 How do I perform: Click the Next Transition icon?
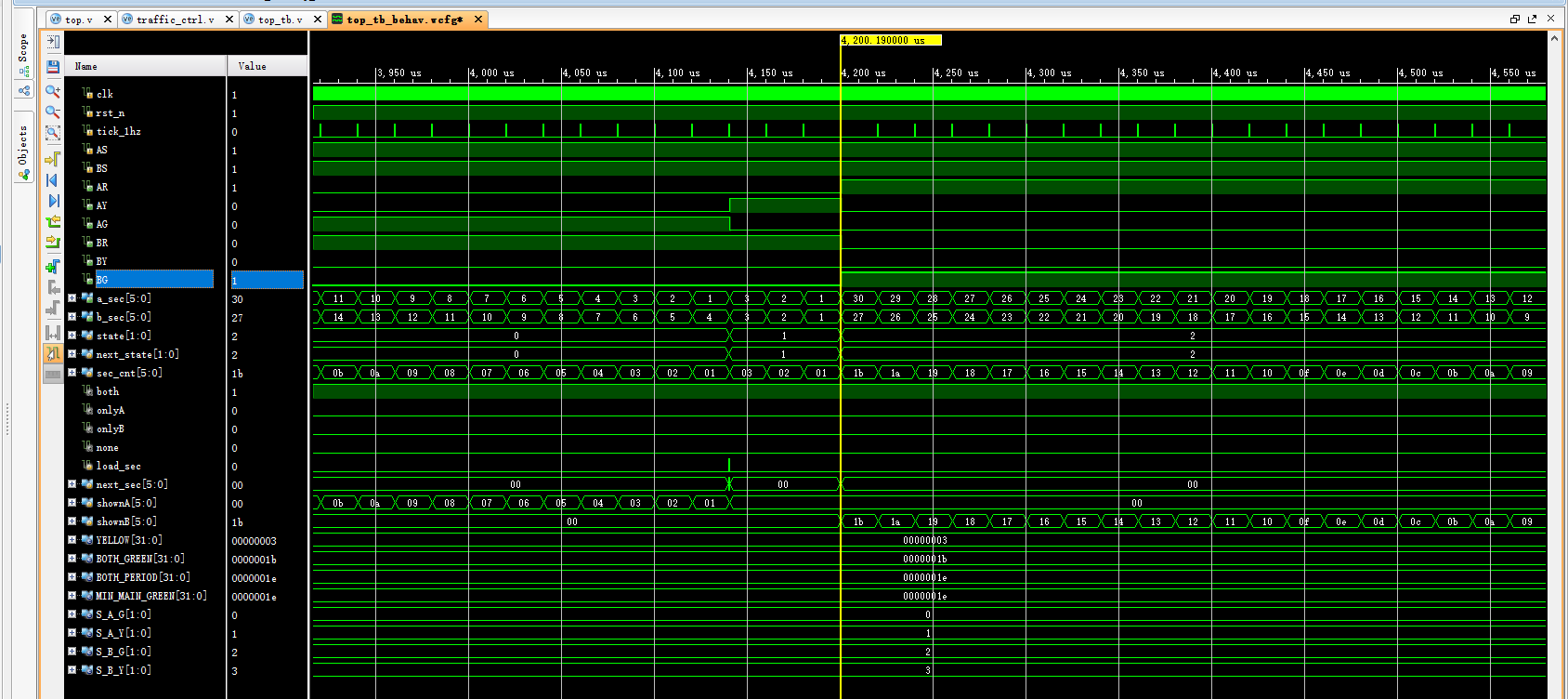(x=53, y=243)
